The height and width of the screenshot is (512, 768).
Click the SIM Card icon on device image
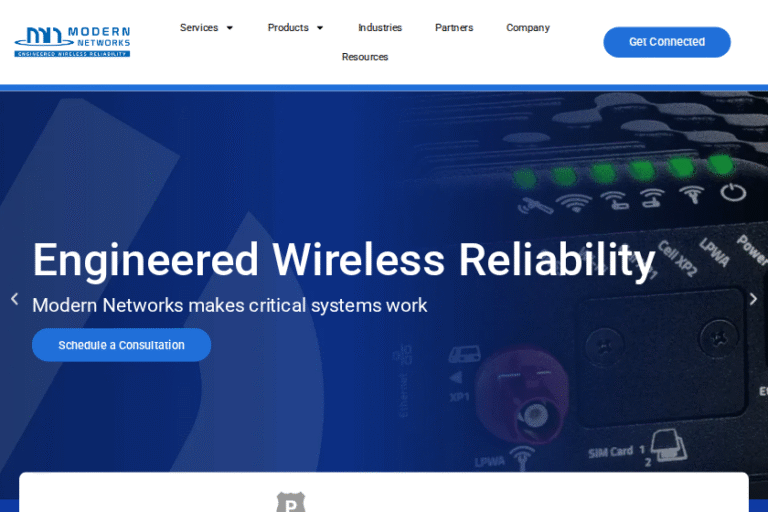coord(668,445)
